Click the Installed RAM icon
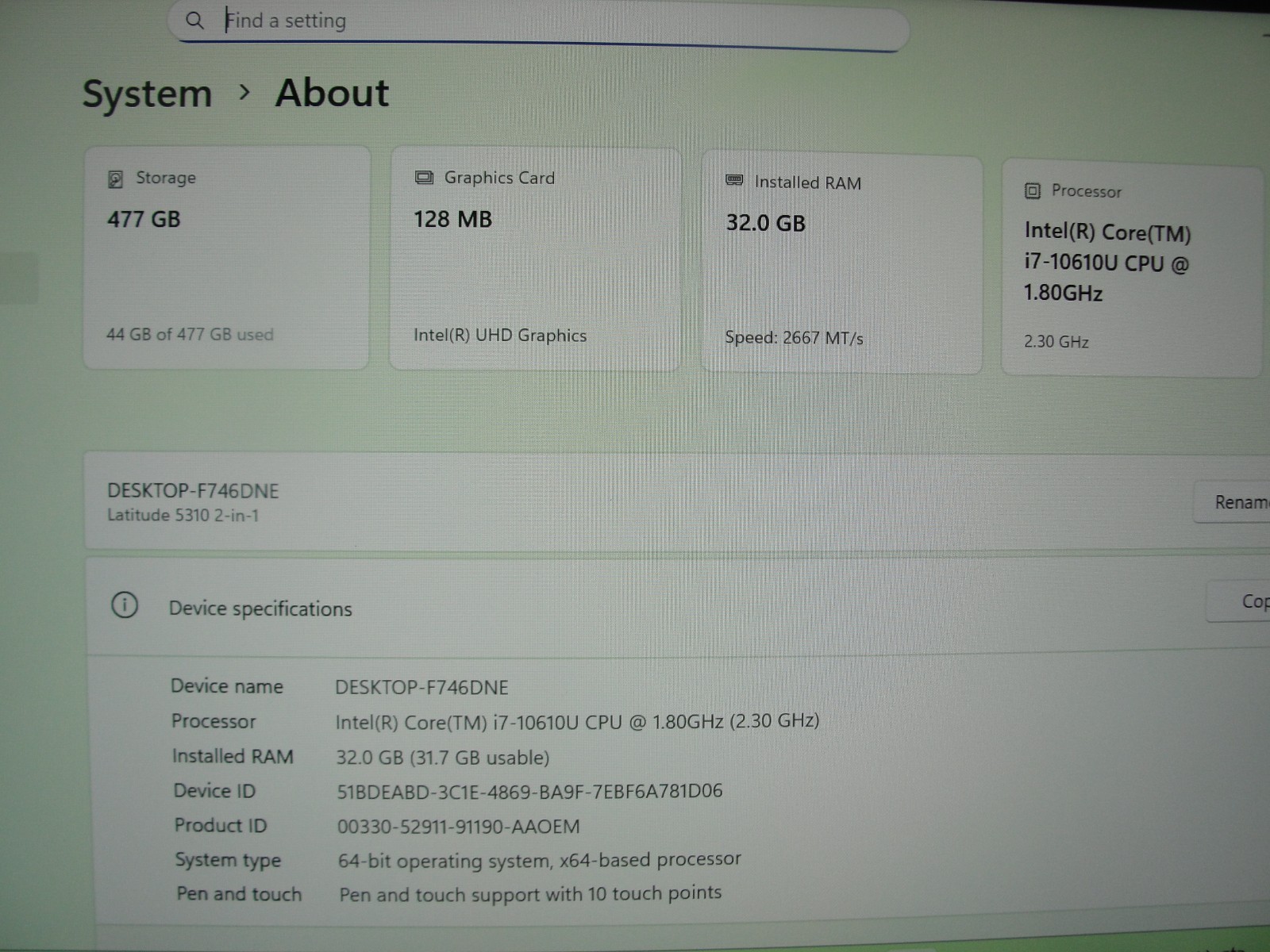Viewport: 1270px width, 952px height. tap(734, 181)
